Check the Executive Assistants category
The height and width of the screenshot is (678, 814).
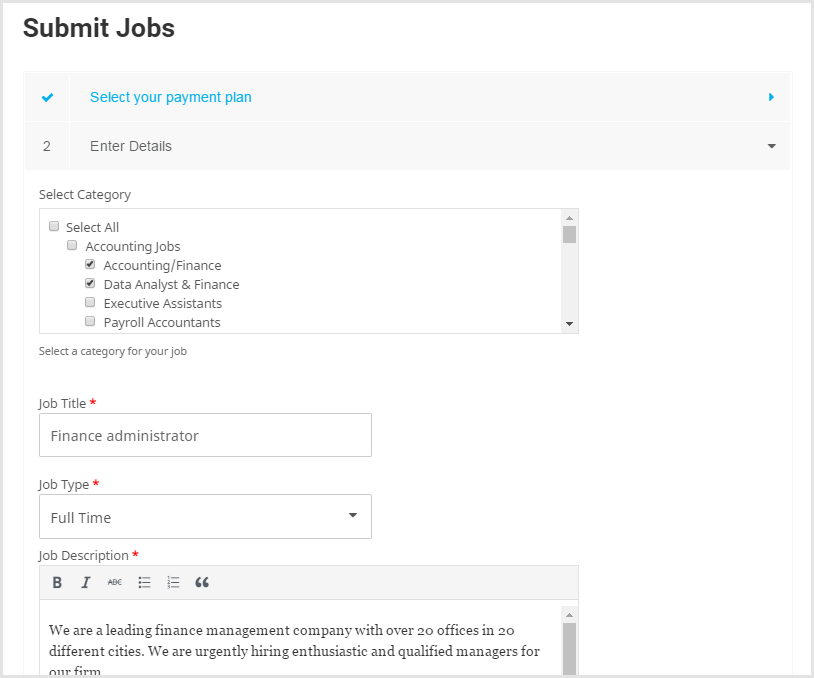90,302
